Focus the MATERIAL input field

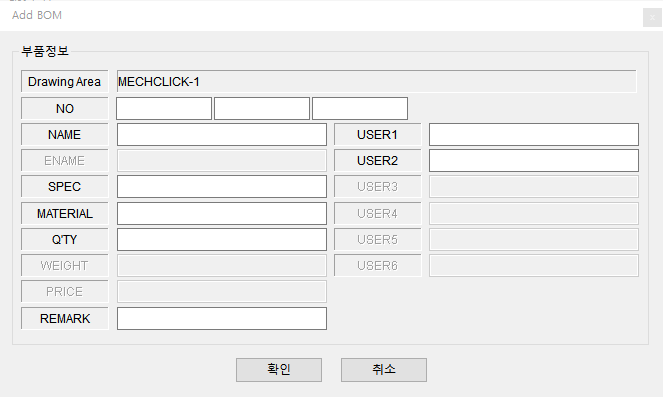point(222,214)
